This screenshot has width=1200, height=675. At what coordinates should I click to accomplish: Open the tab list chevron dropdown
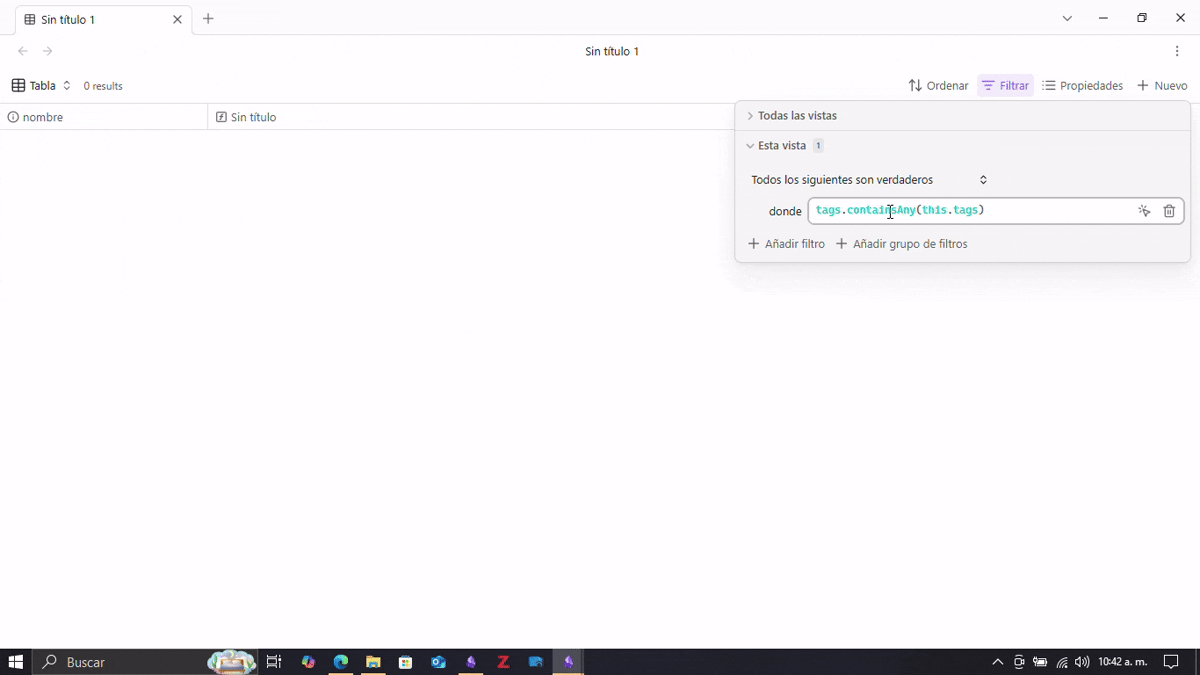(x=1067, y=19)
